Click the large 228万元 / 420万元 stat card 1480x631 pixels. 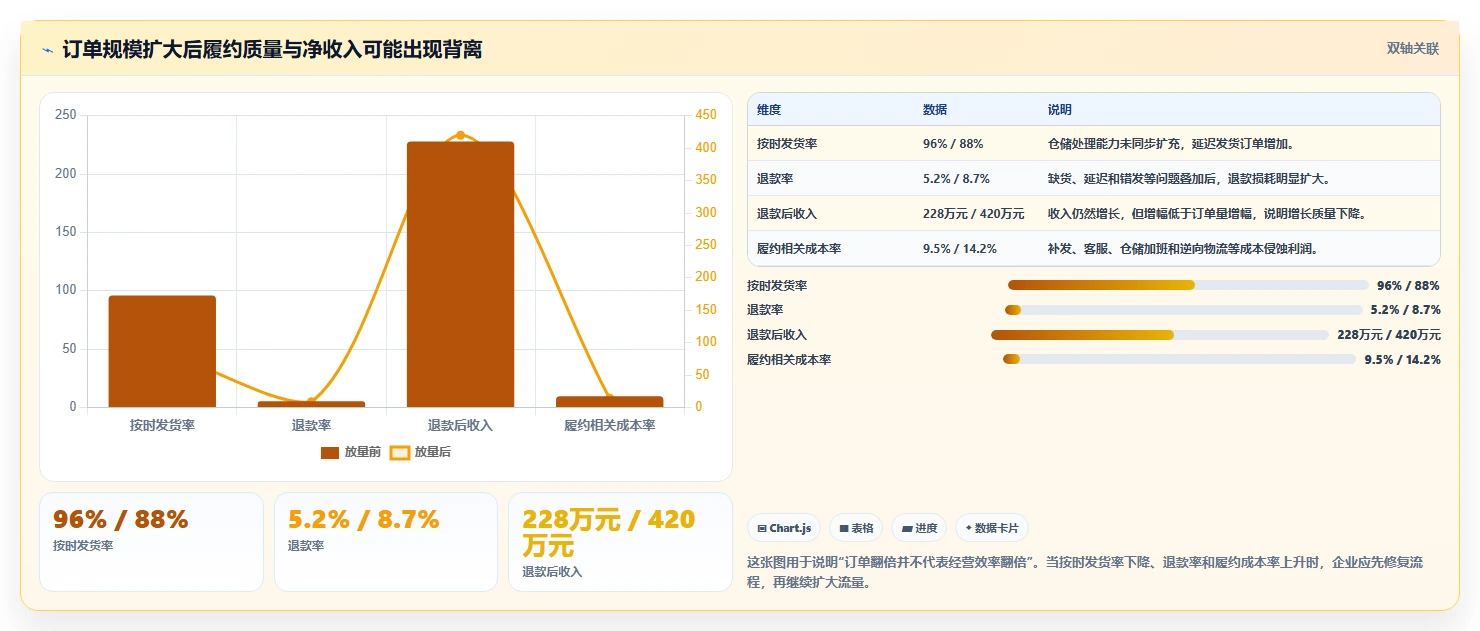[620, 542]
